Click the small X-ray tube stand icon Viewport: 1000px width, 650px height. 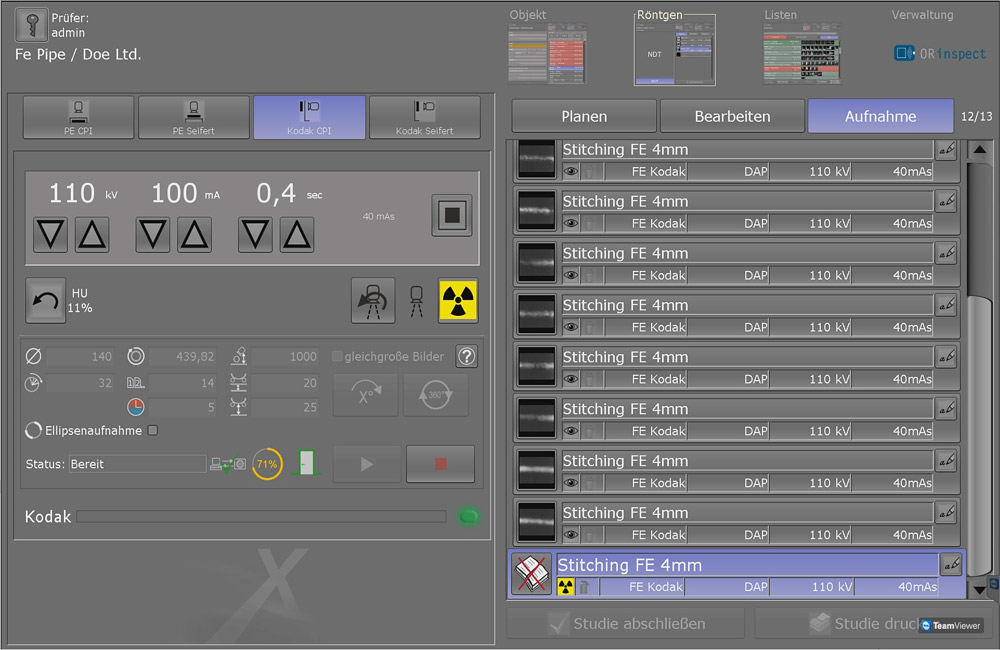coord(416,301)
